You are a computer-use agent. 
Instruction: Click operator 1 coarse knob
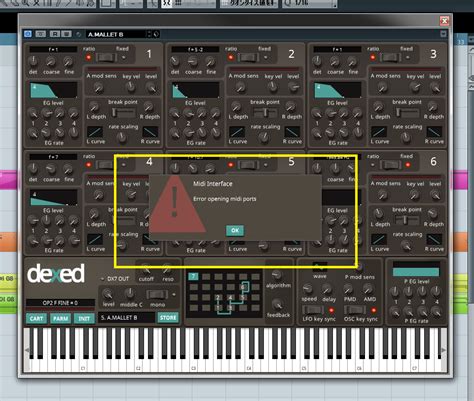coord(51,61)
